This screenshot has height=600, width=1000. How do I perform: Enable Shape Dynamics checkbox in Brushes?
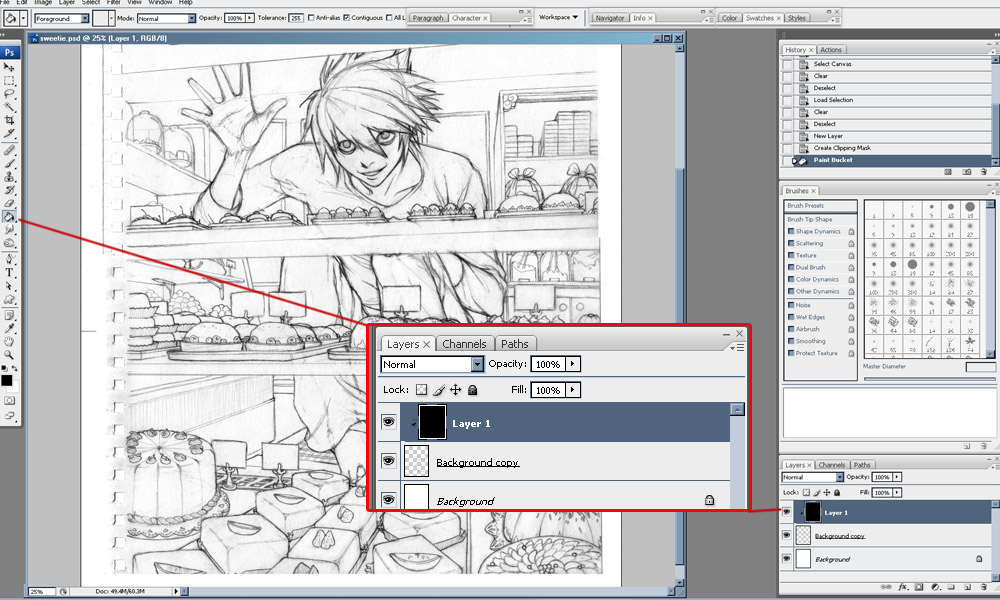[x=791, y=231]
